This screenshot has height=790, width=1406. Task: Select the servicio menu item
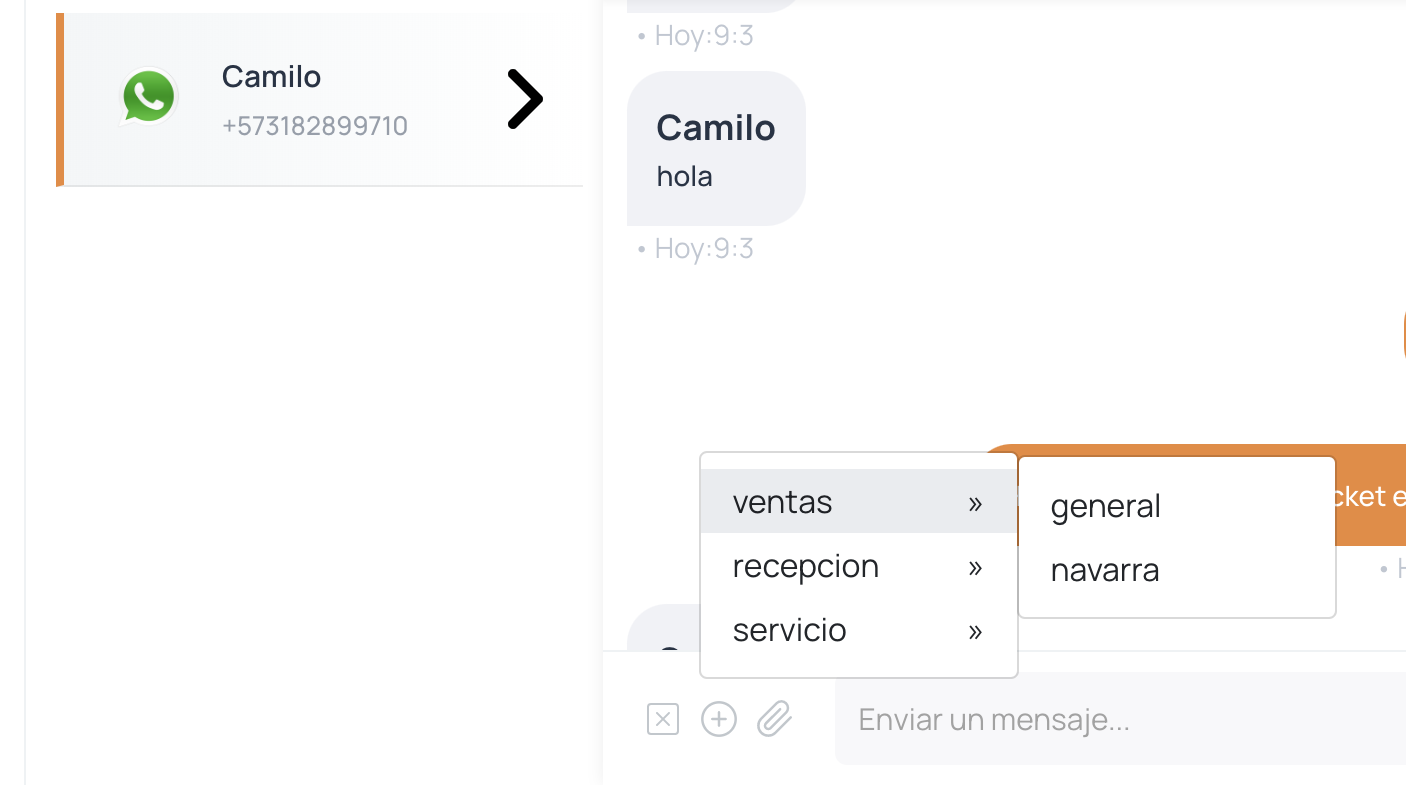click(x=789, y=630)
